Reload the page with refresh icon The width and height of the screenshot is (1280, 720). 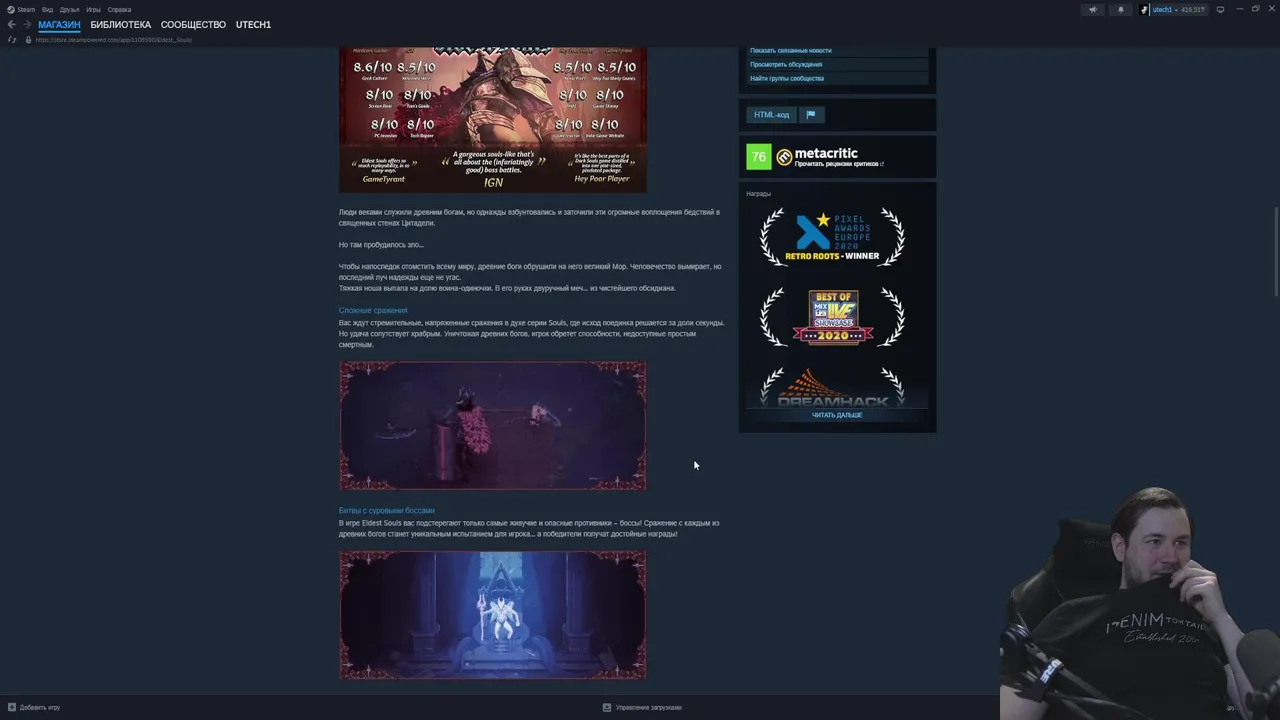12,39
